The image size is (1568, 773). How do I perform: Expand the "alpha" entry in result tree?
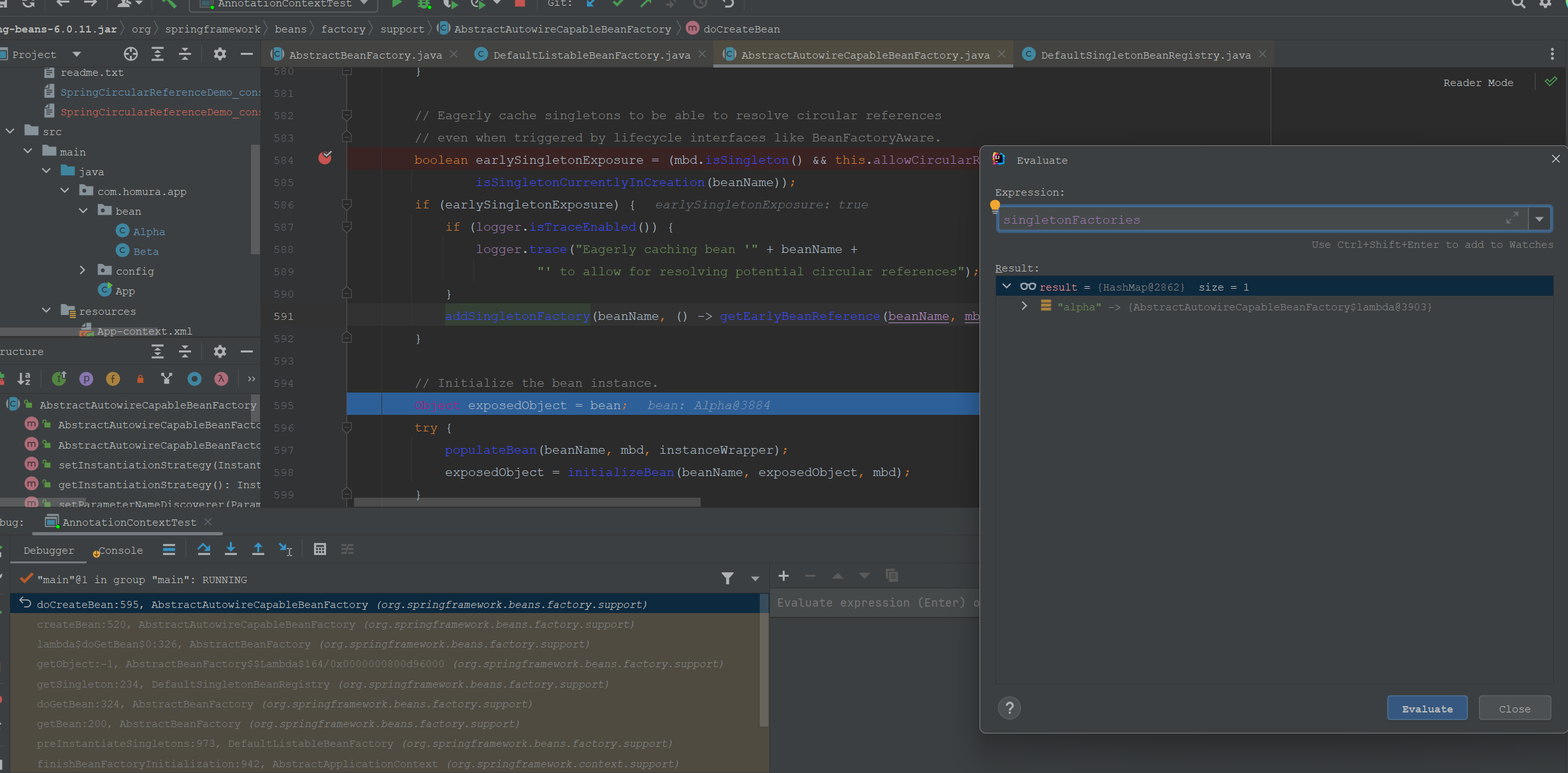point(1024,307)
